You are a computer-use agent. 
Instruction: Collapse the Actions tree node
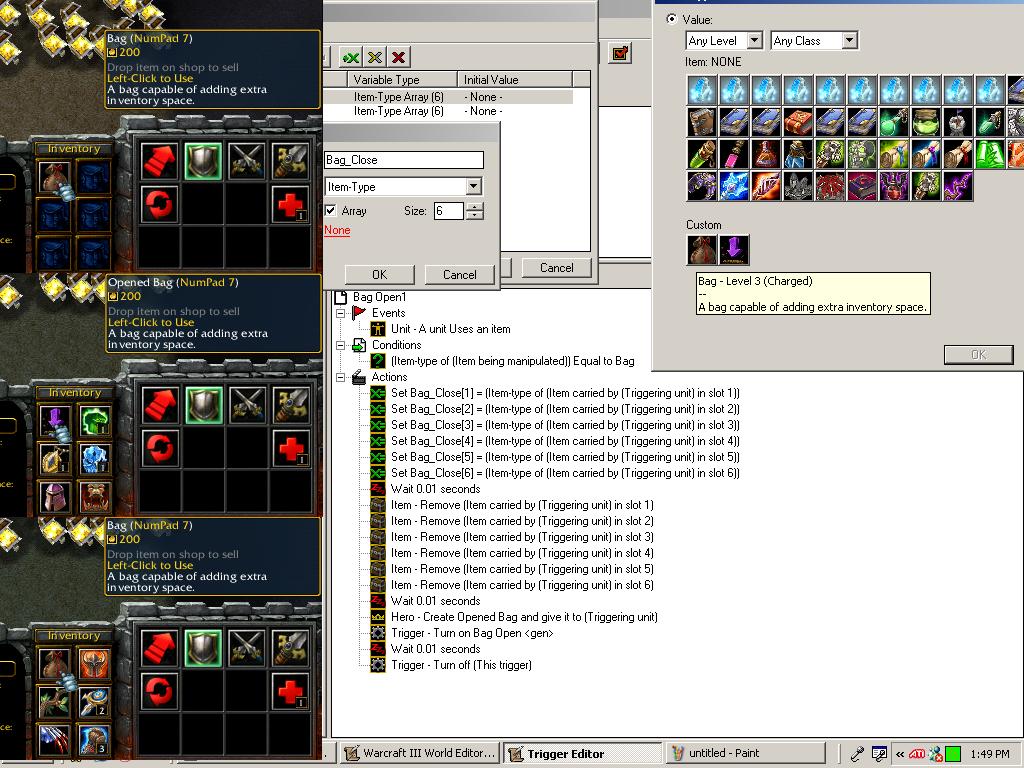point(340,377)
